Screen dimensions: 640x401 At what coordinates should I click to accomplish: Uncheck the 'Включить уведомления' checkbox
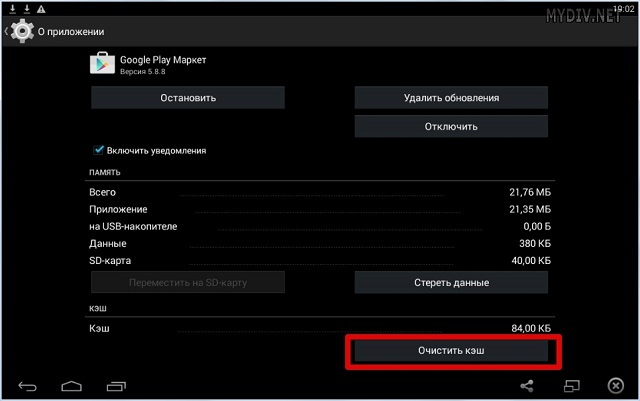98,150
